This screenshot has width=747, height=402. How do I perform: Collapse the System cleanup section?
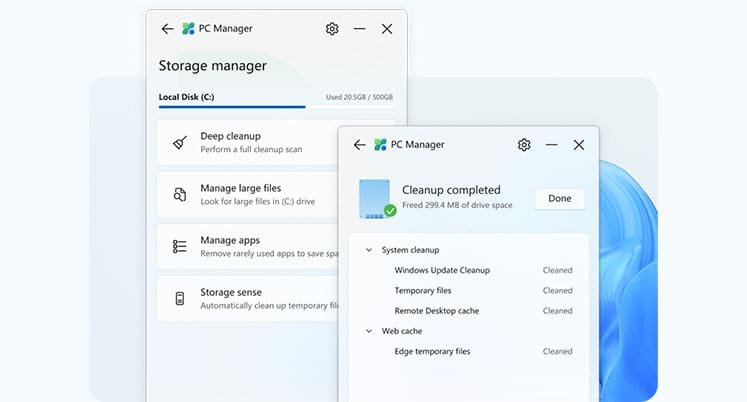pyautogui.click(x=369, y=250)
